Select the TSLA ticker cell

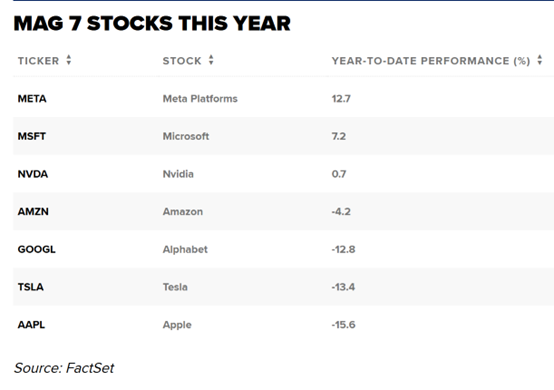[x=31, y=287]
